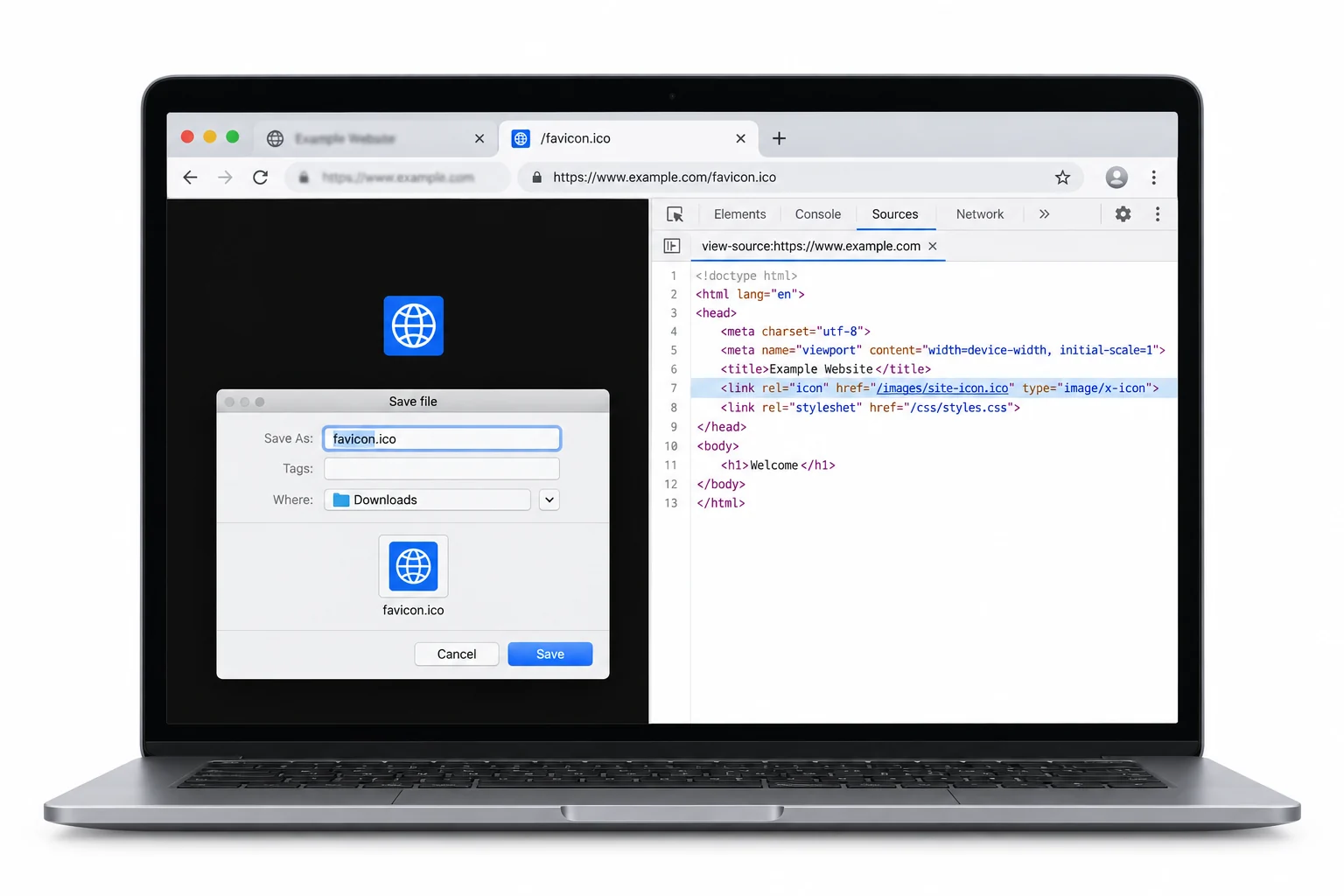Click the Cancel button
The image size is (1344, 896).
point(457,654)
